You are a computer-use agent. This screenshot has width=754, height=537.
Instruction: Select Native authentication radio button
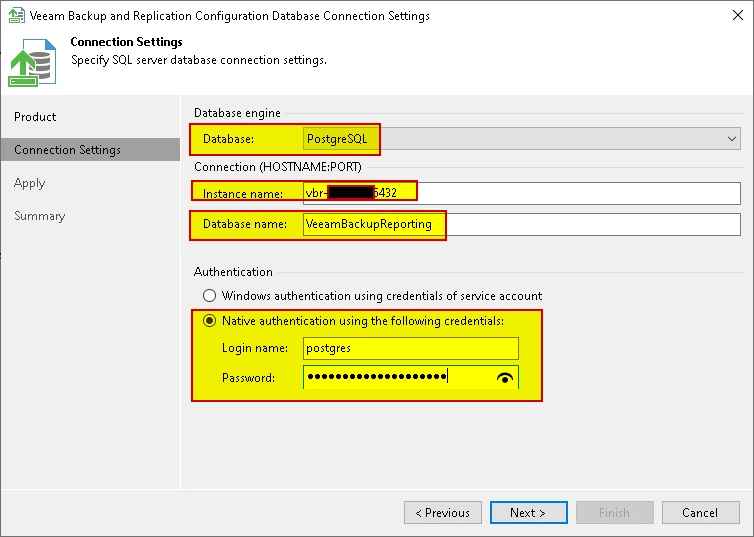coord(209,321)
